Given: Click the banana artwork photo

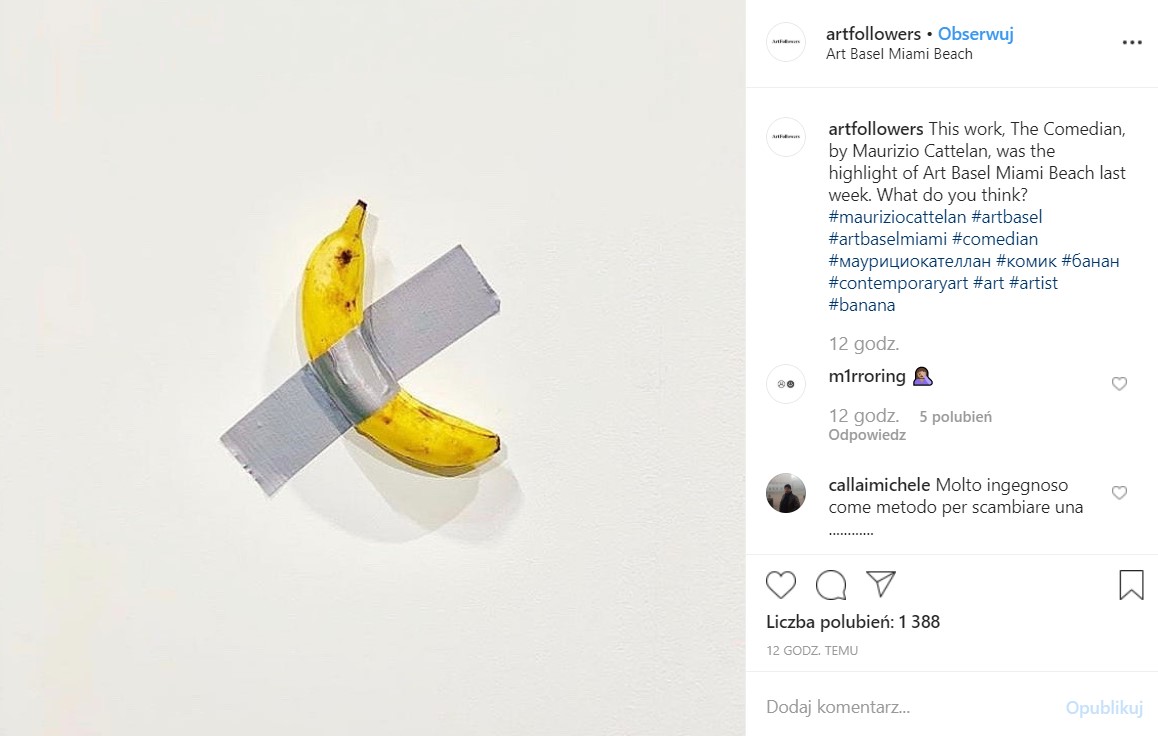Looking at the screenshot, I should [x=372, y=368].
